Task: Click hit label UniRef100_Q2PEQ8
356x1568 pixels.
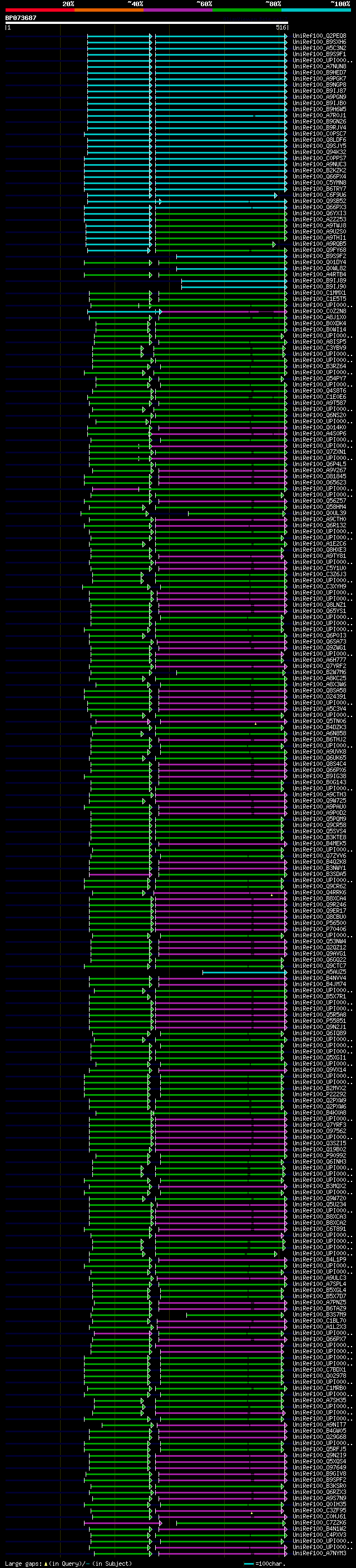Action: coord(319,36)
